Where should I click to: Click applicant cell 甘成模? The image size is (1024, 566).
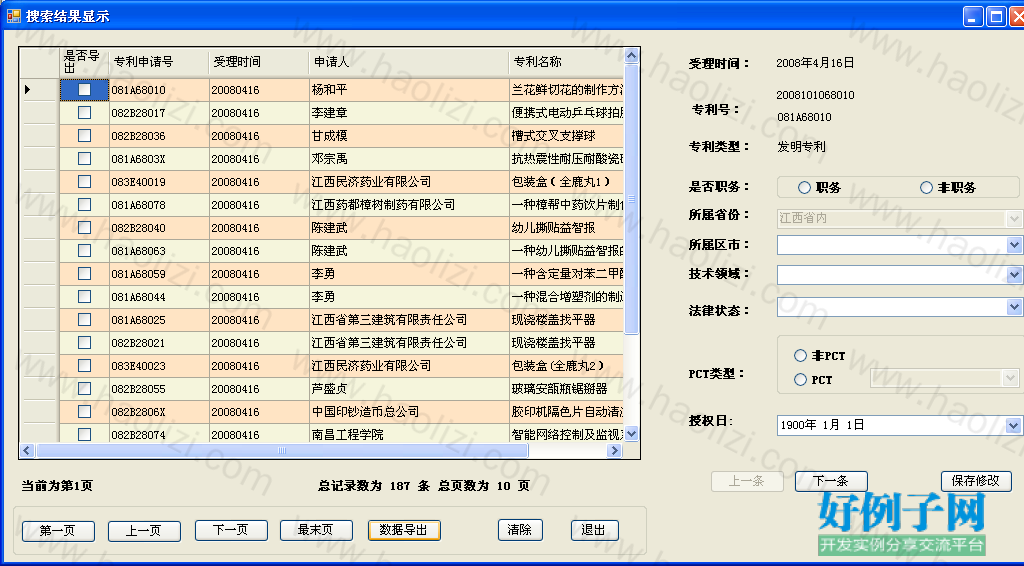click(408, 135)
